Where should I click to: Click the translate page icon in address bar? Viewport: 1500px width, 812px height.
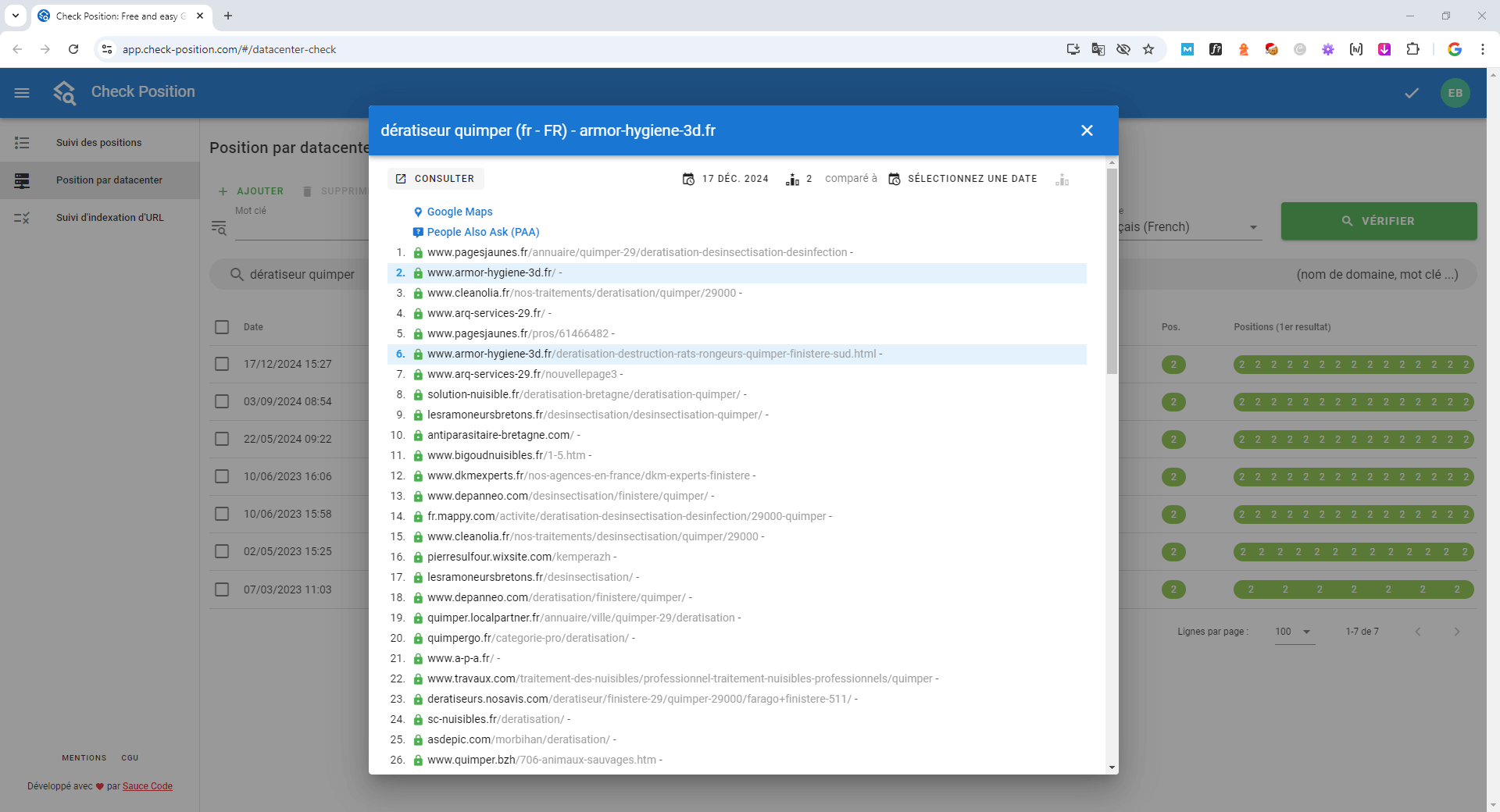[x=1098, y=49]
